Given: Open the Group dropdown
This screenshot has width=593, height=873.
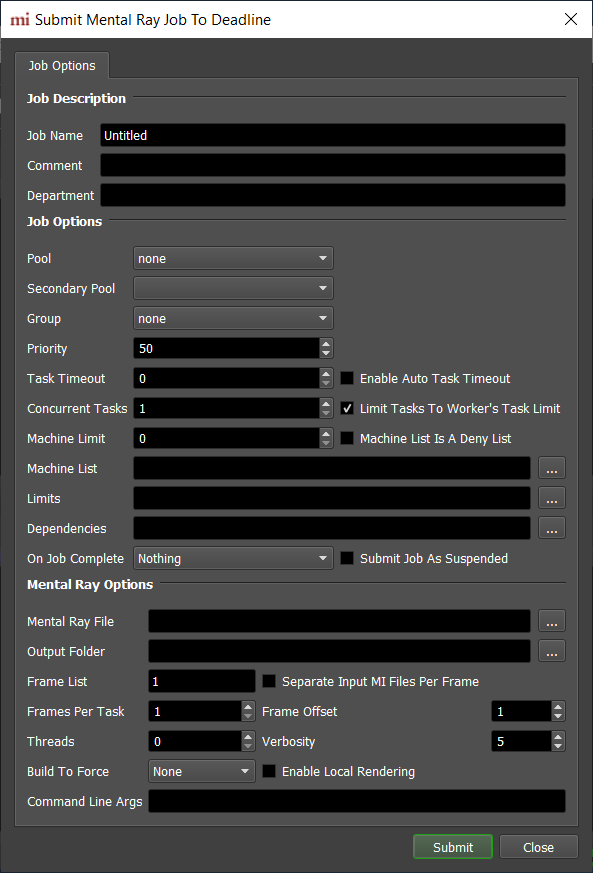Looking at the screenshot, I should point(233,318).
